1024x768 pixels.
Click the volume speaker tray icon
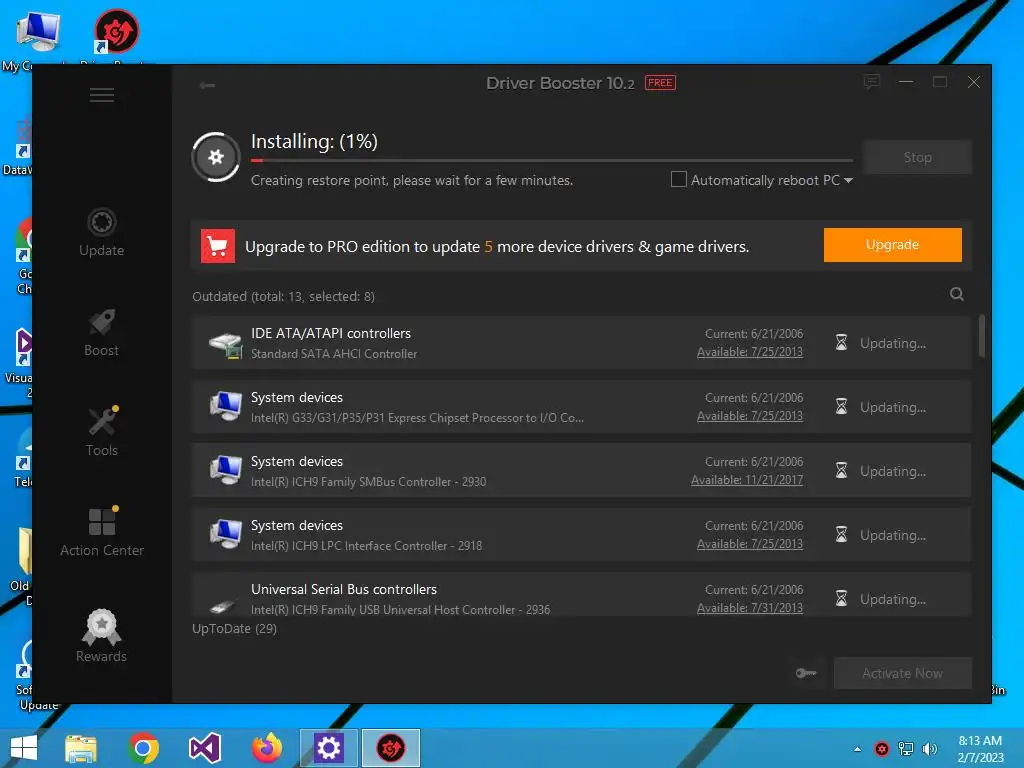coord(929,749)
